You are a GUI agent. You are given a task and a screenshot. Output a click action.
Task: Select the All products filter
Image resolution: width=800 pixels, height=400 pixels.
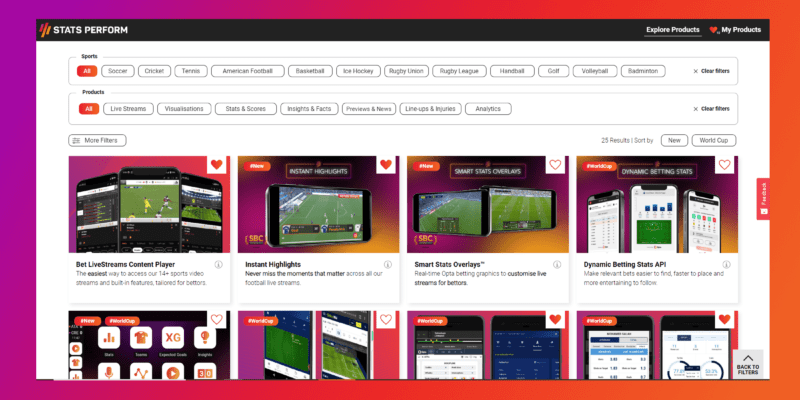coord(89,109)
